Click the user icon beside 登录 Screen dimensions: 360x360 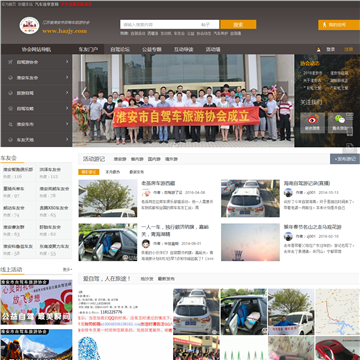(x=318, y=49)
